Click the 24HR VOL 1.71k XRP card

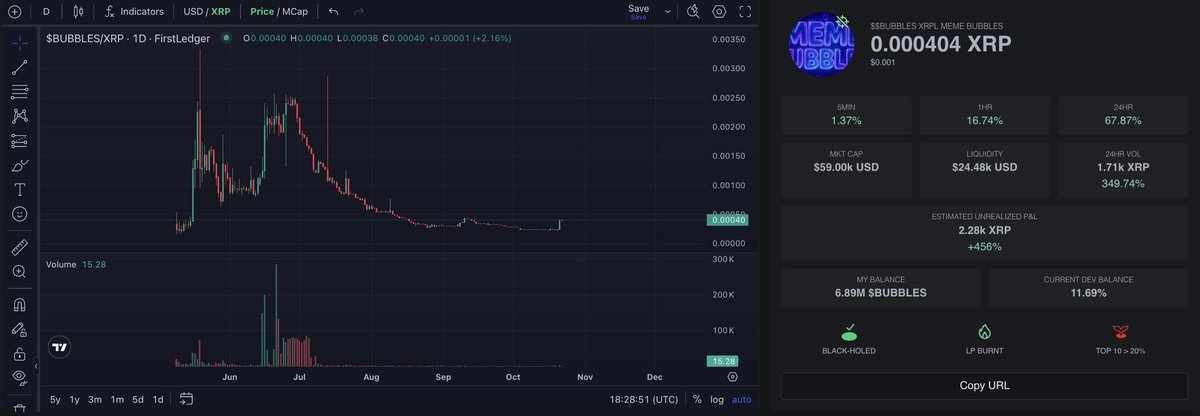[1124, 170]
